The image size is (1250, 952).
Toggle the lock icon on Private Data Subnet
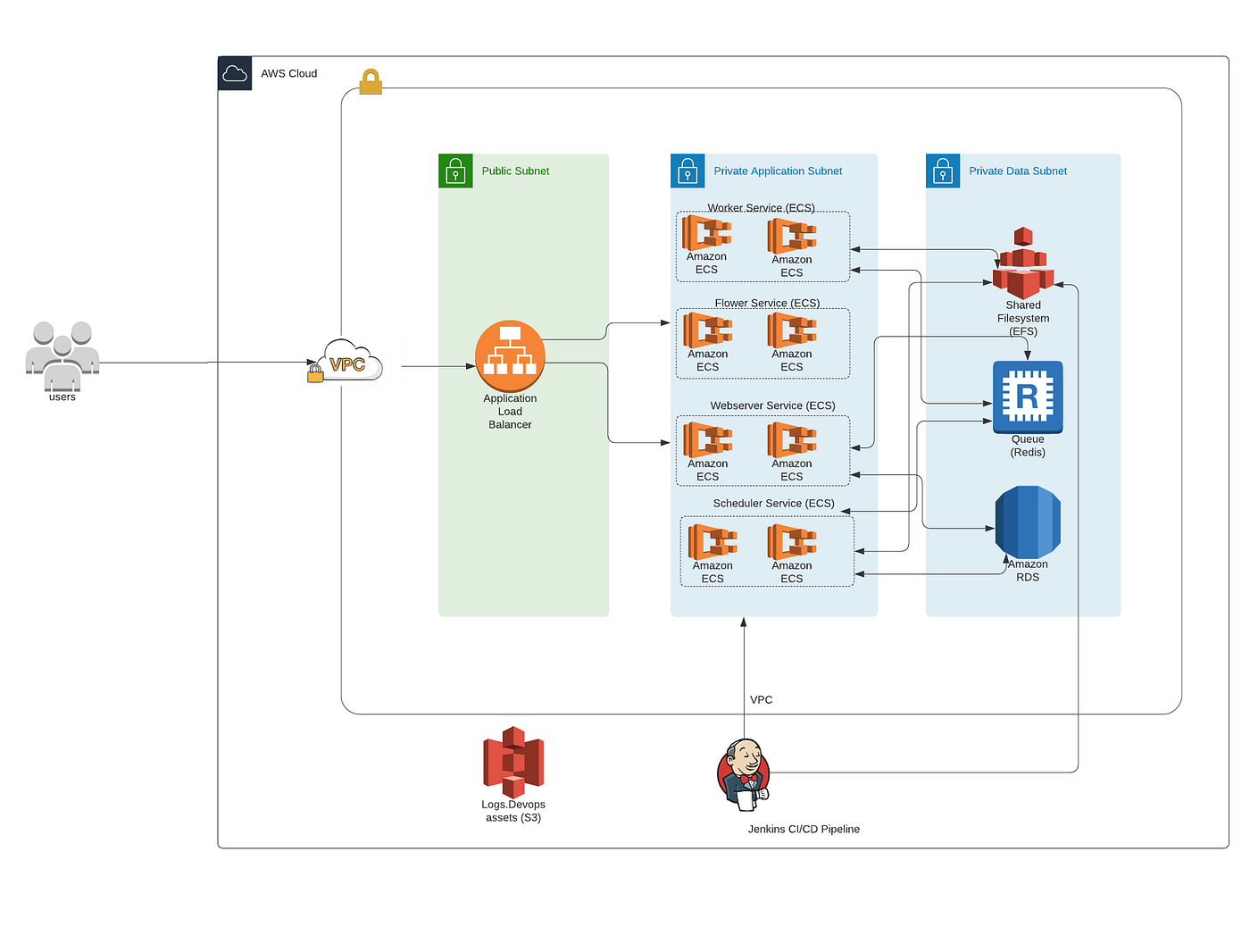[x=943, y=171]
